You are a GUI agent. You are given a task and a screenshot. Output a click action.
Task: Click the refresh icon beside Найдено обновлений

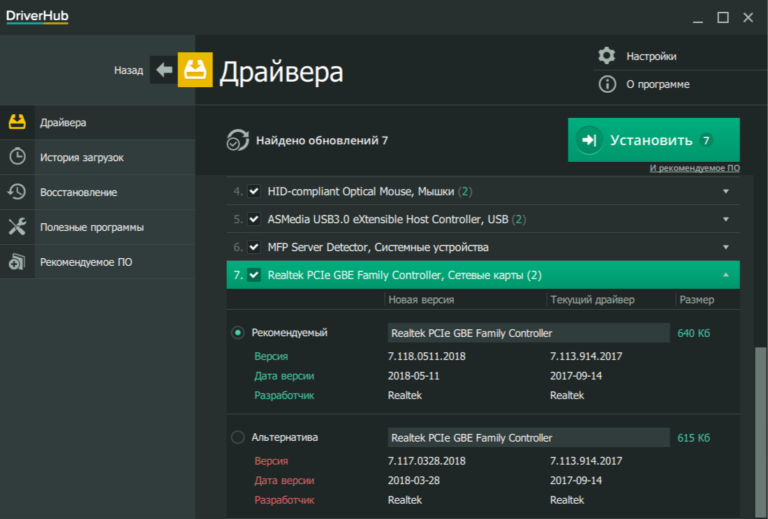point(237,140)
